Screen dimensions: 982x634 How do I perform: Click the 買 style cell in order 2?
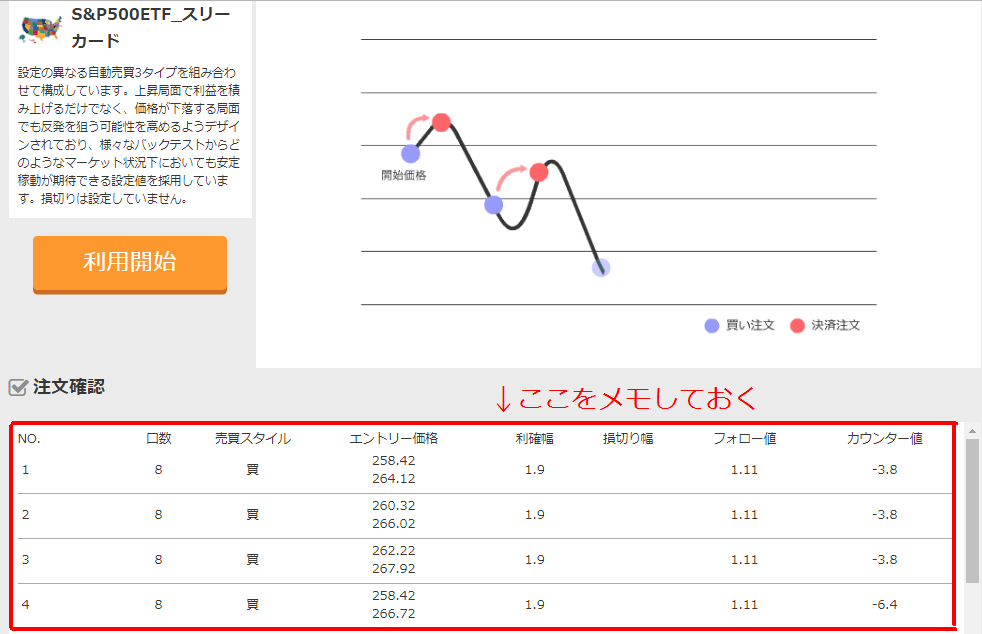(x=252, y=515)
